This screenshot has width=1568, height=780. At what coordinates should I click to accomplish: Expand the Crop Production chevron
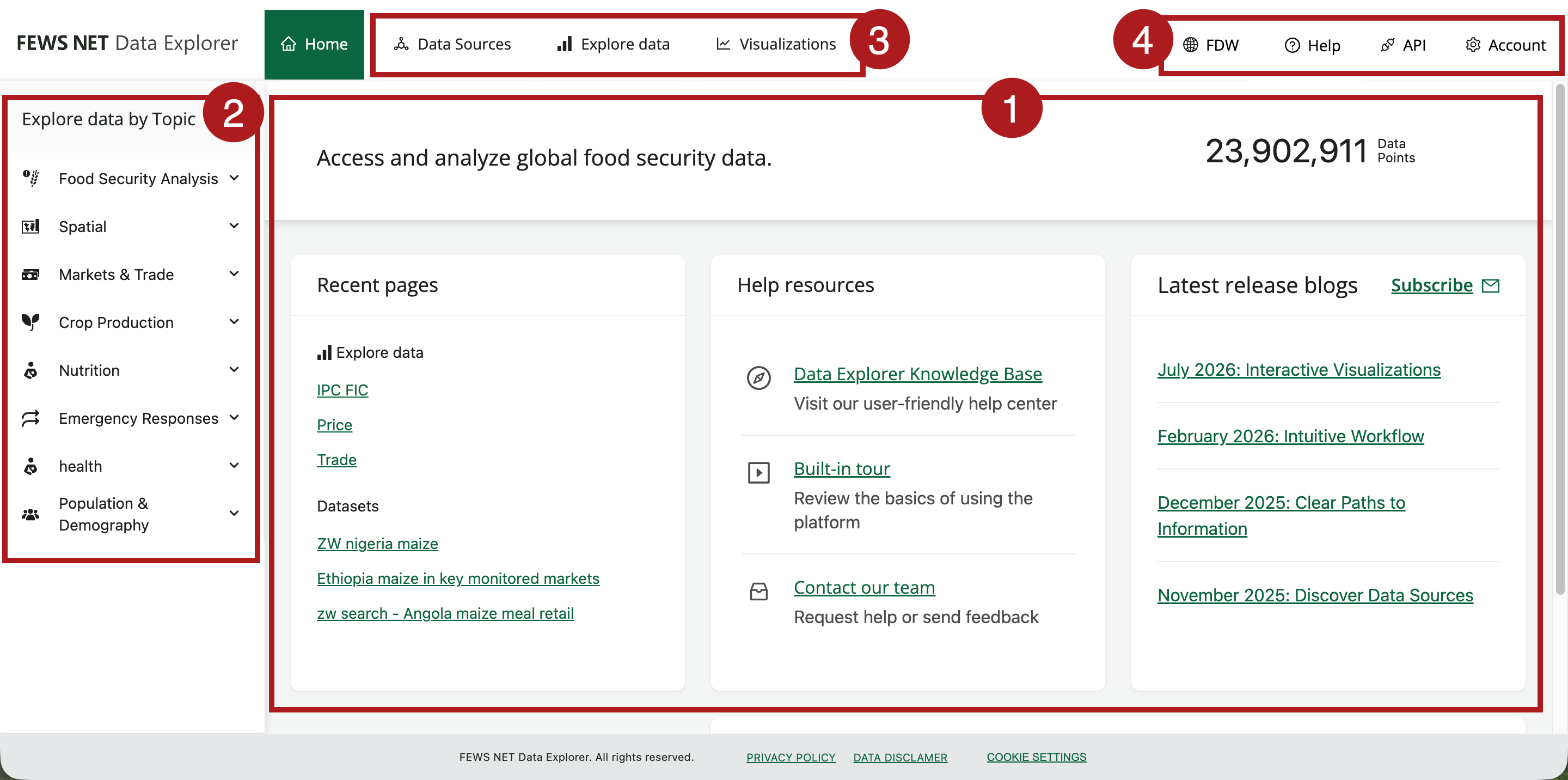point(234,321)
